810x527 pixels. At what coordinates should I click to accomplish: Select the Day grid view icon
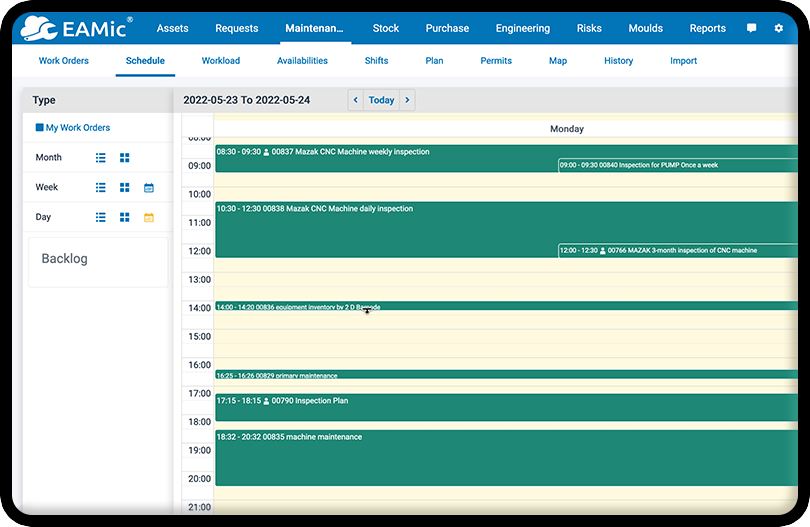[125, 217]
